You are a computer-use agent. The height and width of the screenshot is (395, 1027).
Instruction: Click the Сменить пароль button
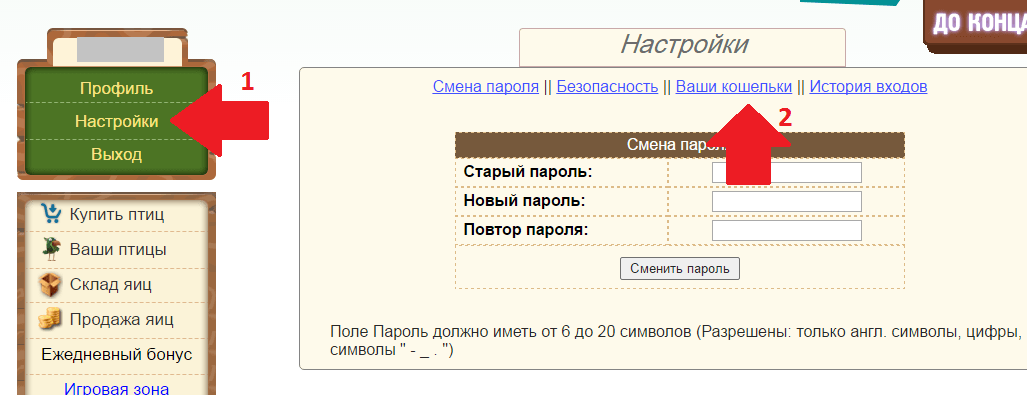pos(680,269)
